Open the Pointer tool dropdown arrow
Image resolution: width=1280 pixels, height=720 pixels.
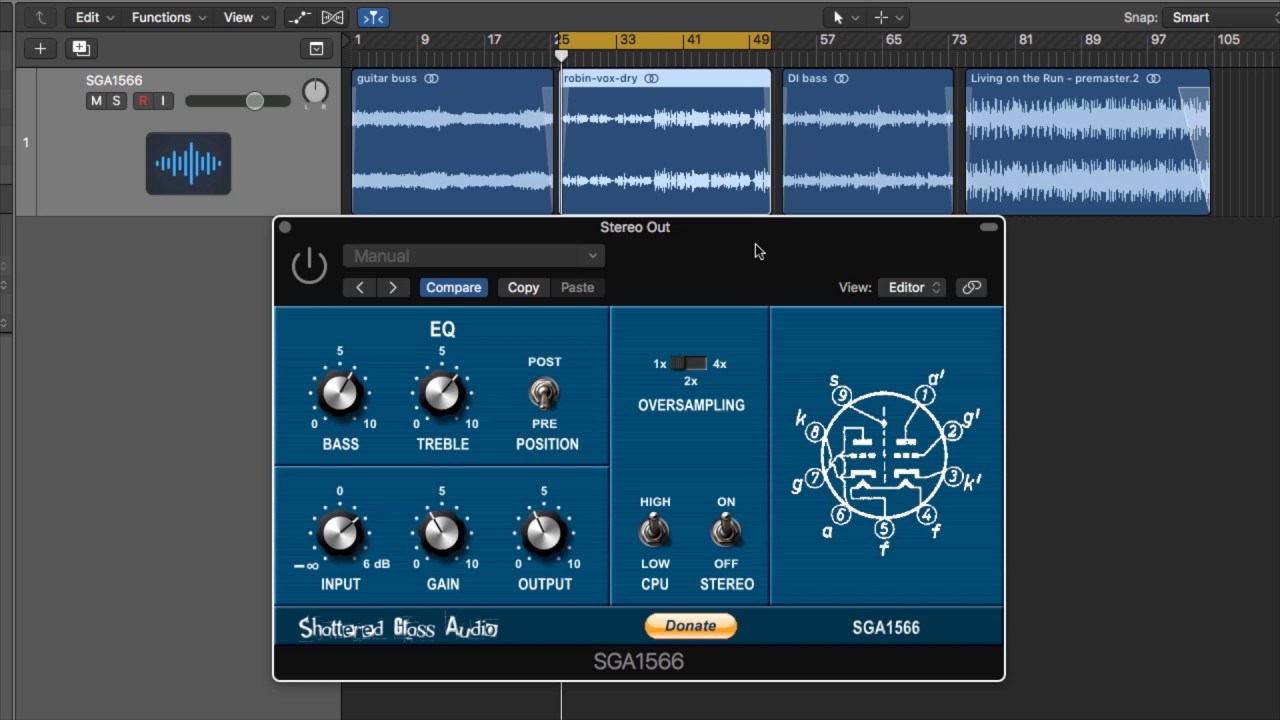pyautogui.click(x=856, y=18)
